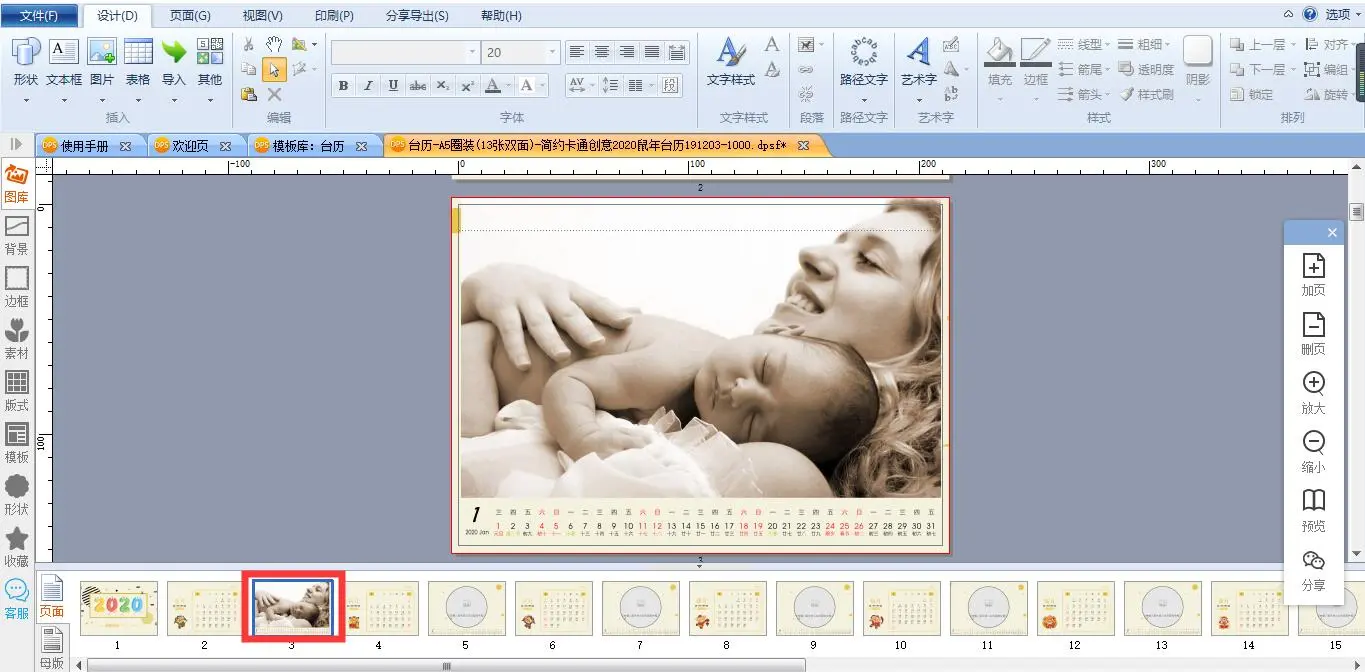The image size is (1365, 672).
Task: Click the 删页 delete page icon
Action: click(x=1313, y=325)
